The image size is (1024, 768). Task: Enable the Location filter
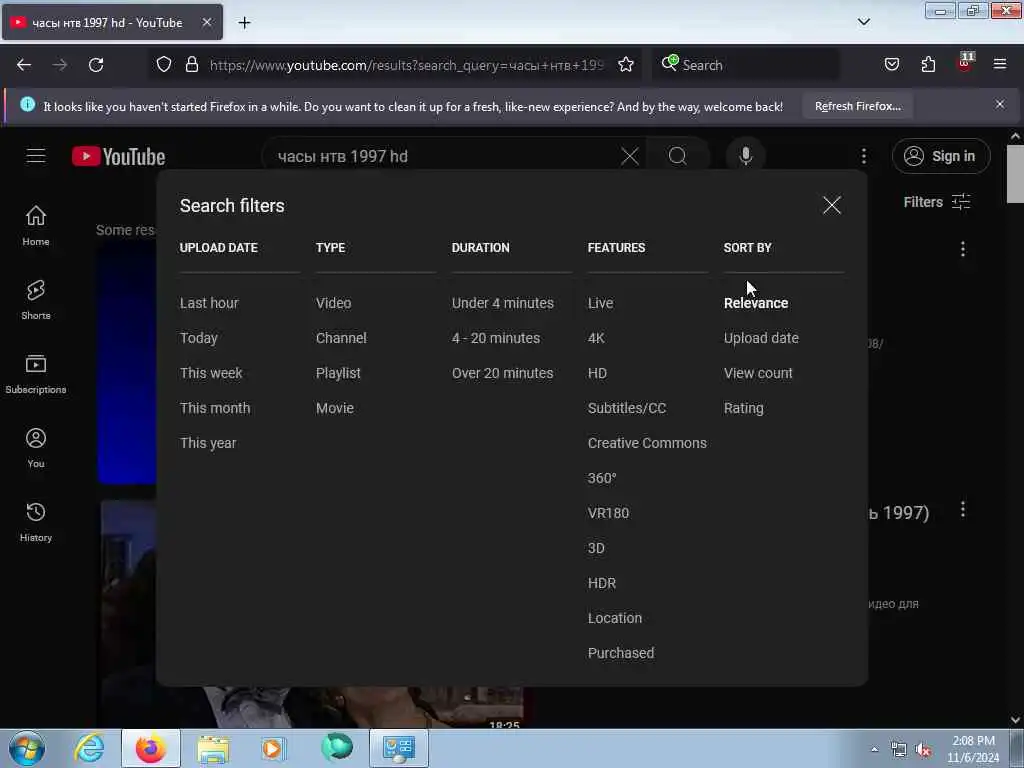point(614,618)
